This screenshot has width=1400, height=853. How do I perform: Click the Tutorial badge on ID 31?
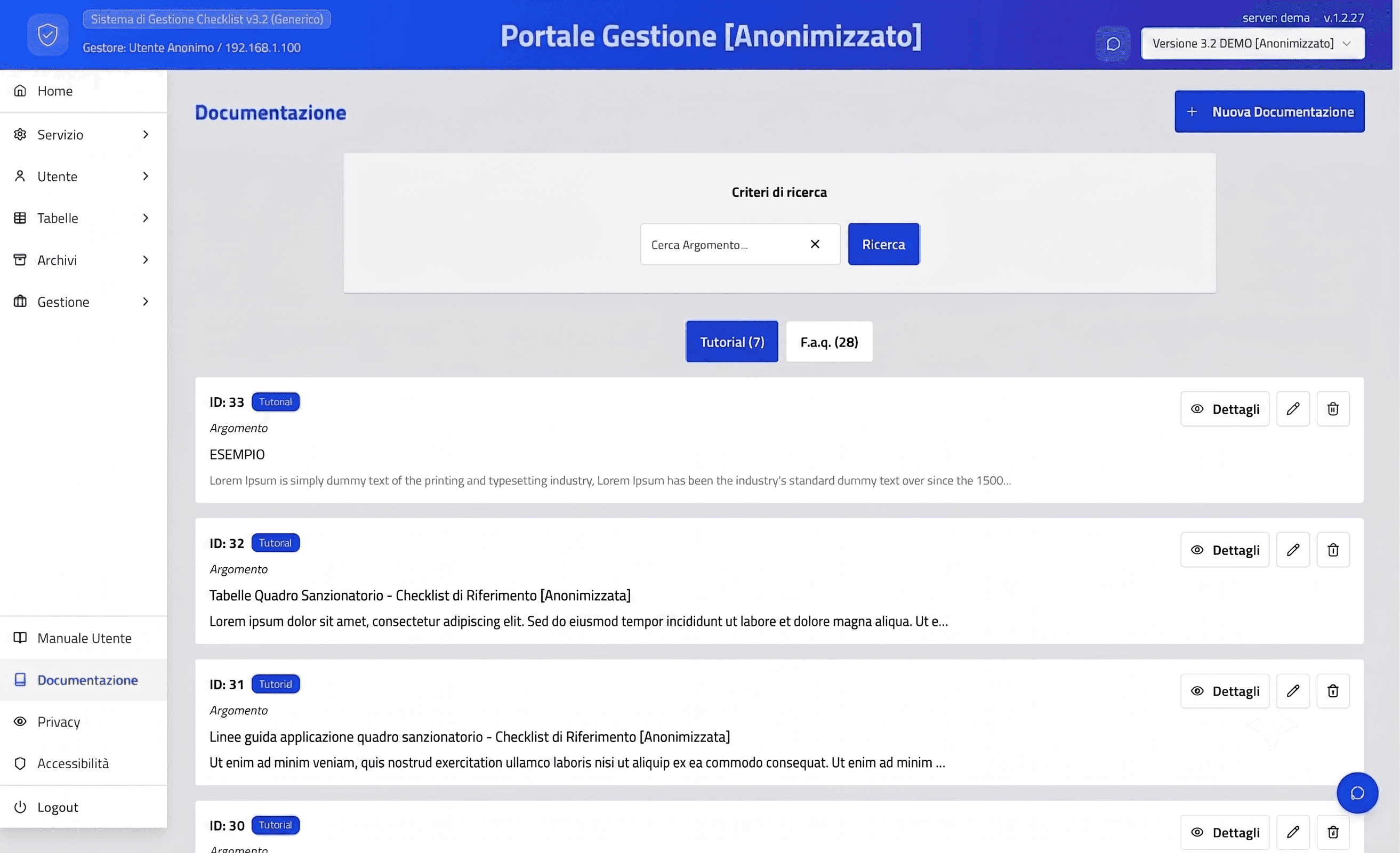[276, 683]
